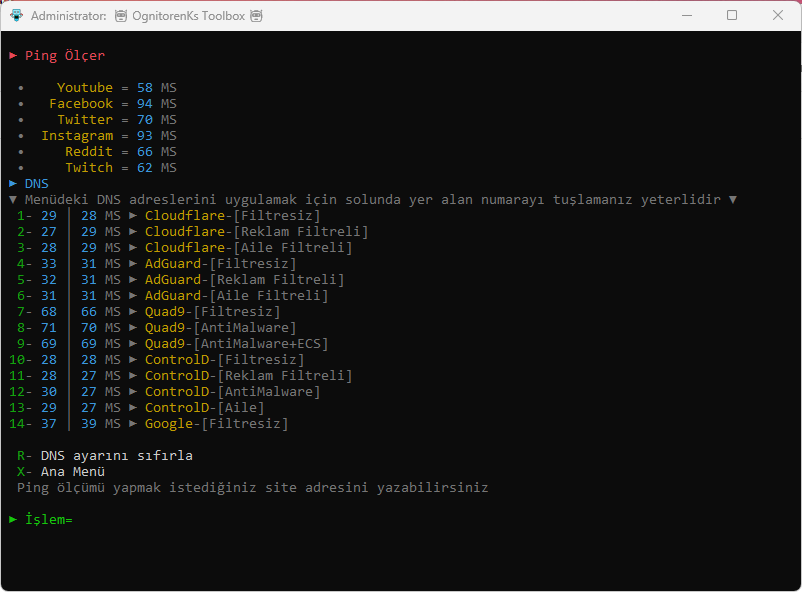Select Quad9-[AntiMalware+ECS] DNS entry
This screenshot has height=592, width=802.
237,343
